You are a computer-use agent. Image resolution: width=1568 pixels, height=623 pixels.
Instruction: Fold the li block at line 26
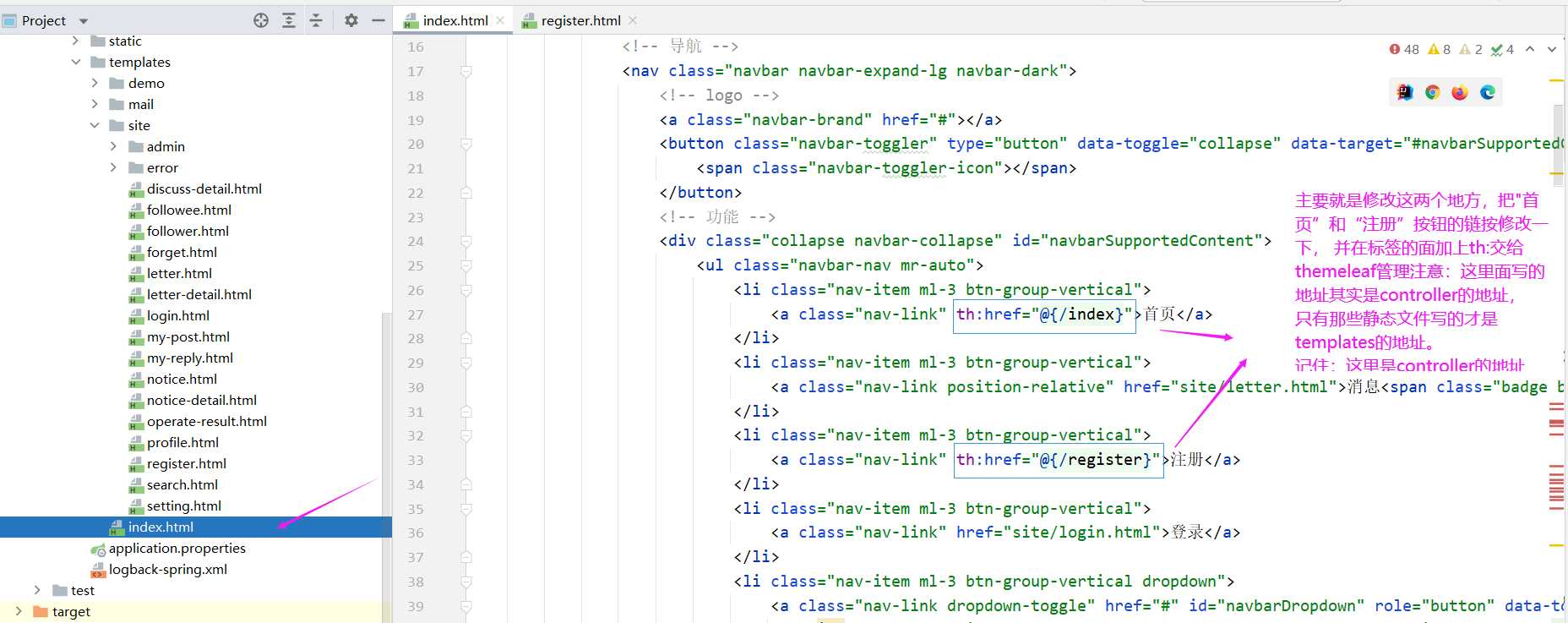click(x=465, y=291)
